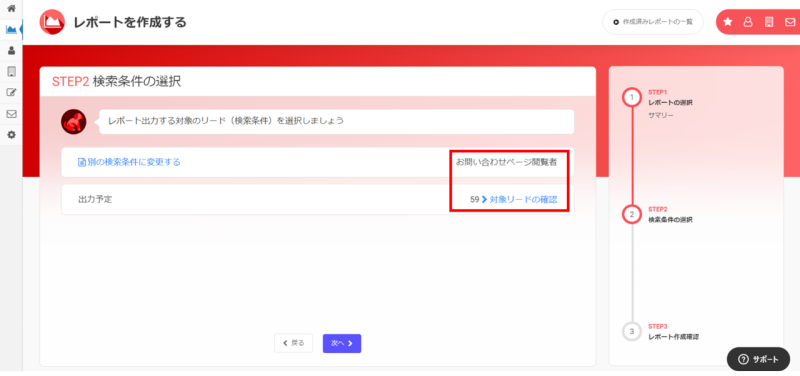
Task: Select the chart report icon in the sidebar
Action: point(11,30)
